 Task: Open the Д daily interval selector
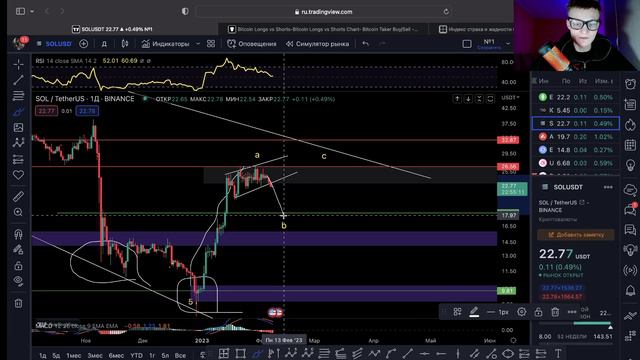(x=104, y=44)
